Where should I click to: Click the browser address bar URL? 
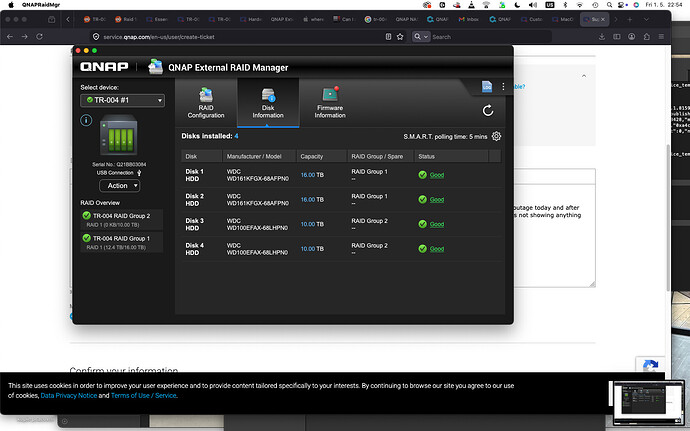pos(159,37)
